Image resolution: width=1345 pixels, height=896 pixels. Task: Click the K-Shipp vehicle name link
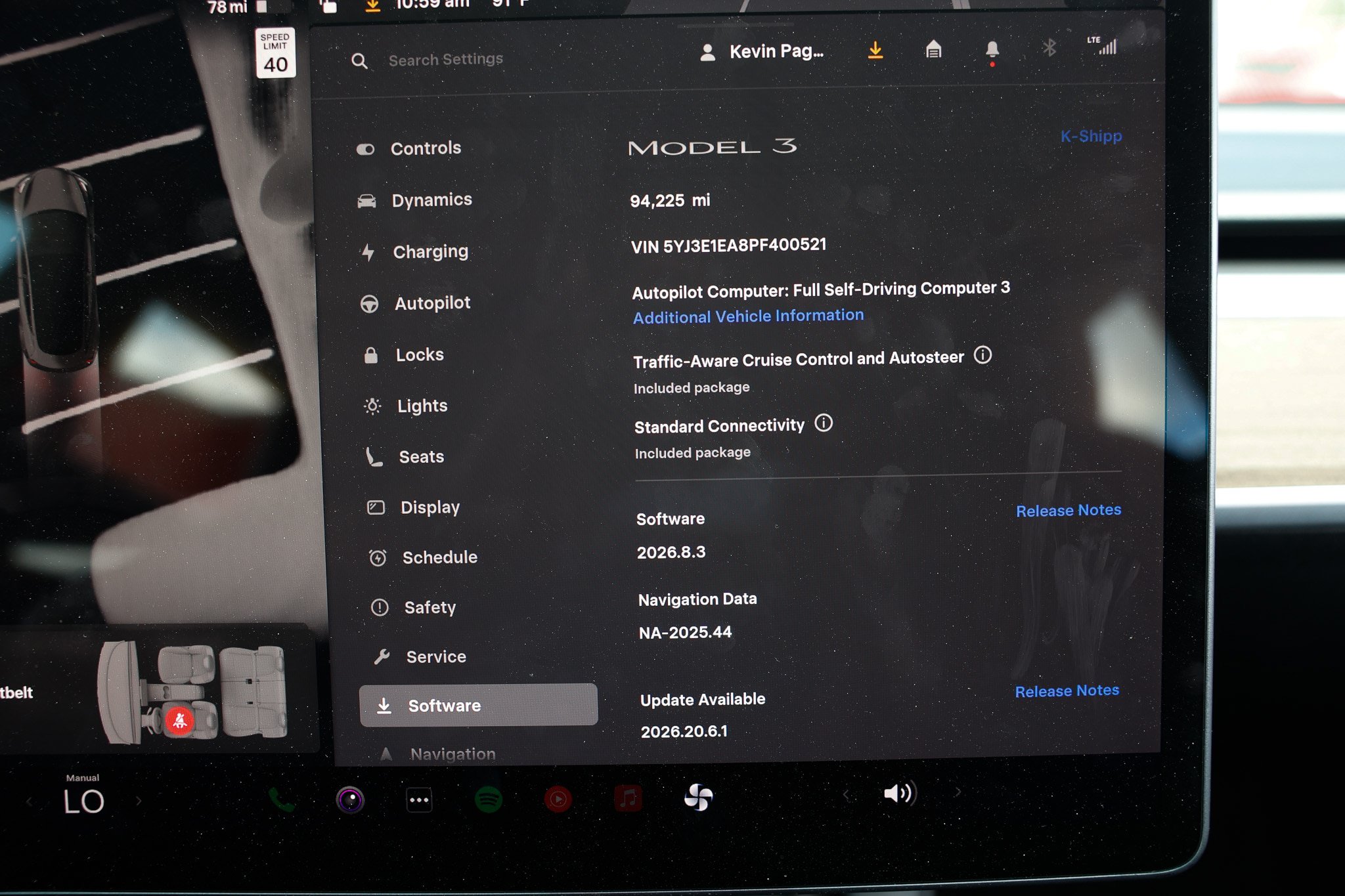tap(1091, 137)
